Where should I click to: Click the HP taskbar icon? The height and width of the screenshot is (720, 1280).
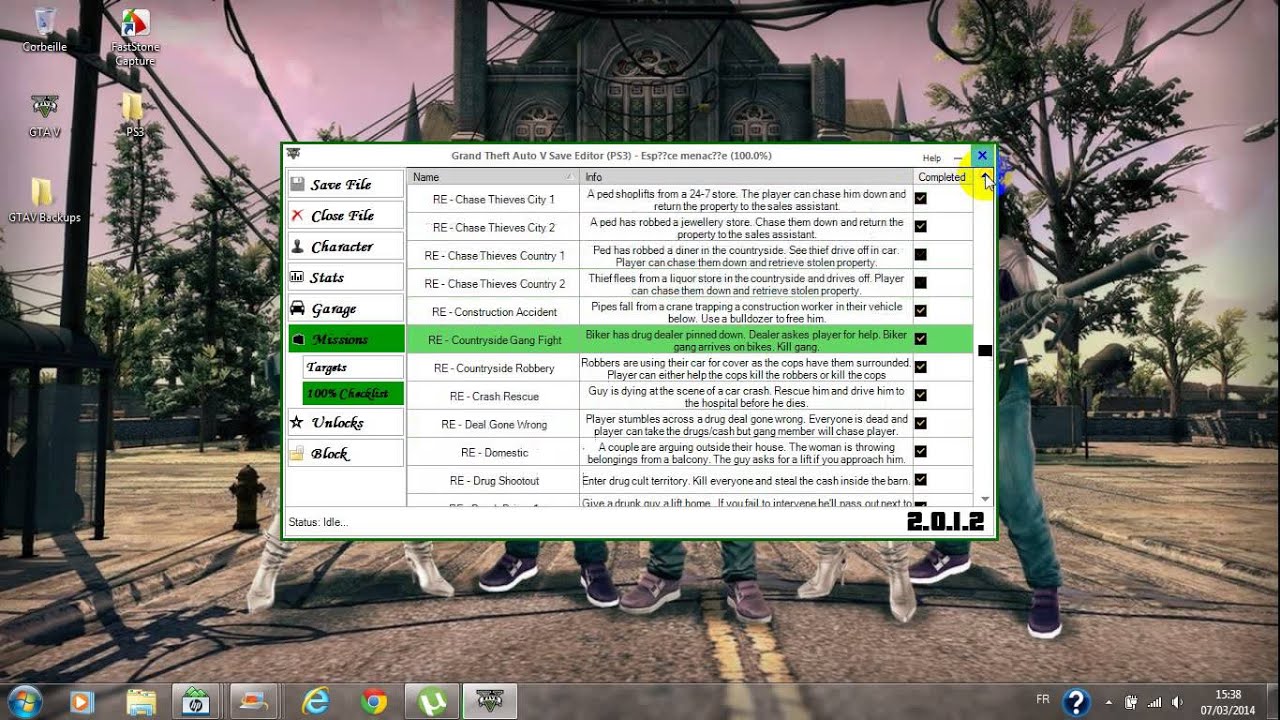point(198,702)
